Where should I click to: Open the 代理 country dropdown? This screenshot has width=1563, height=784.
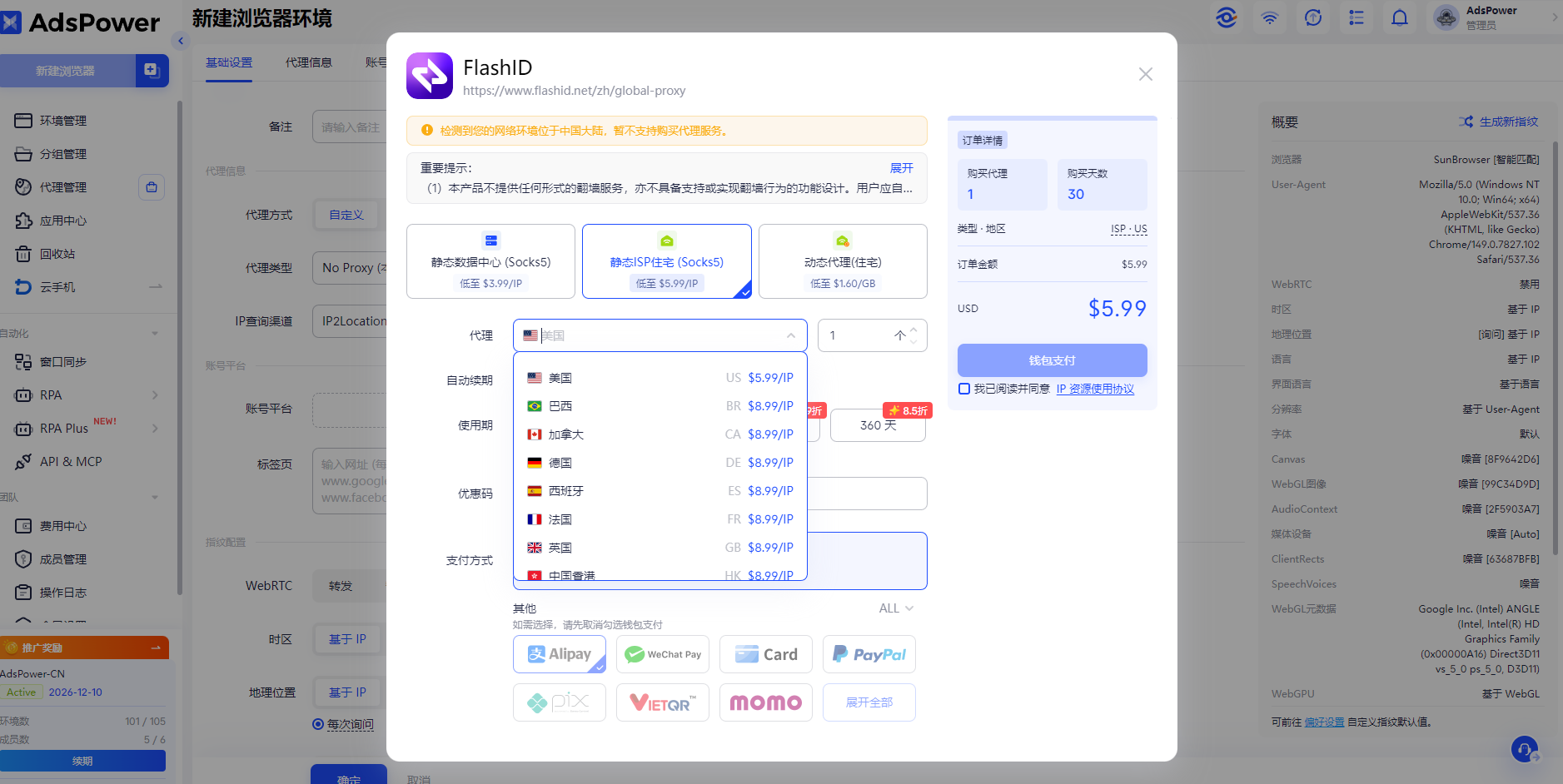click(660, 335)
